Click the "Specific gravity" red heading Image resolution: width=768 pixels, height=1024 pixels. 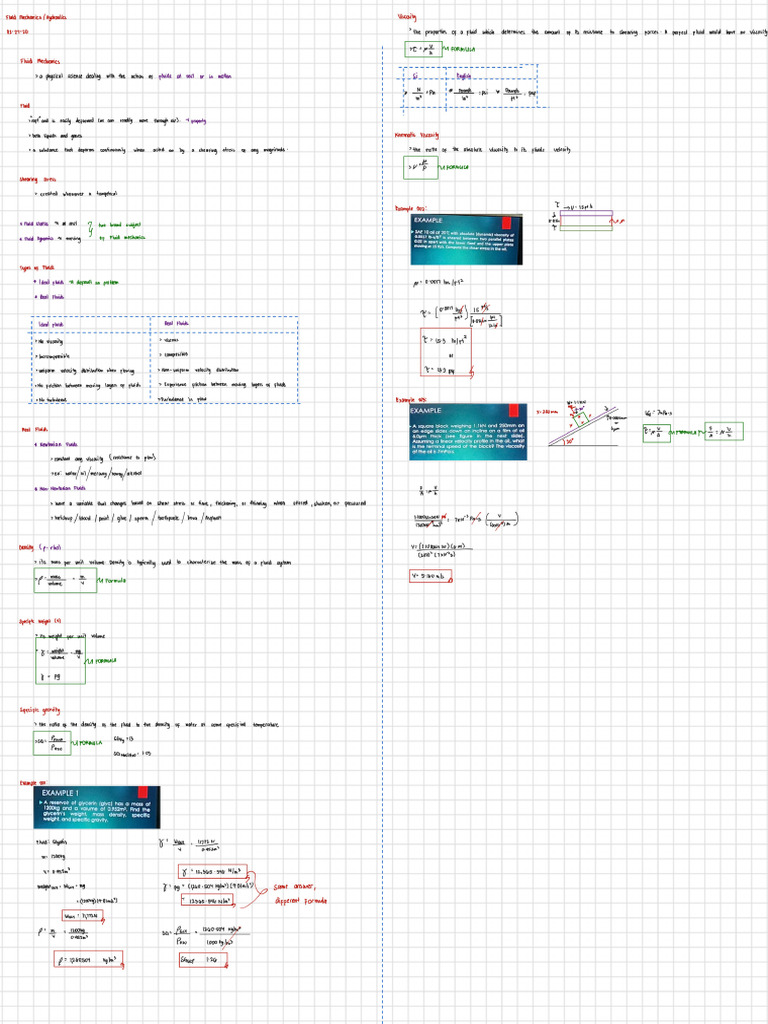point(39,710)
